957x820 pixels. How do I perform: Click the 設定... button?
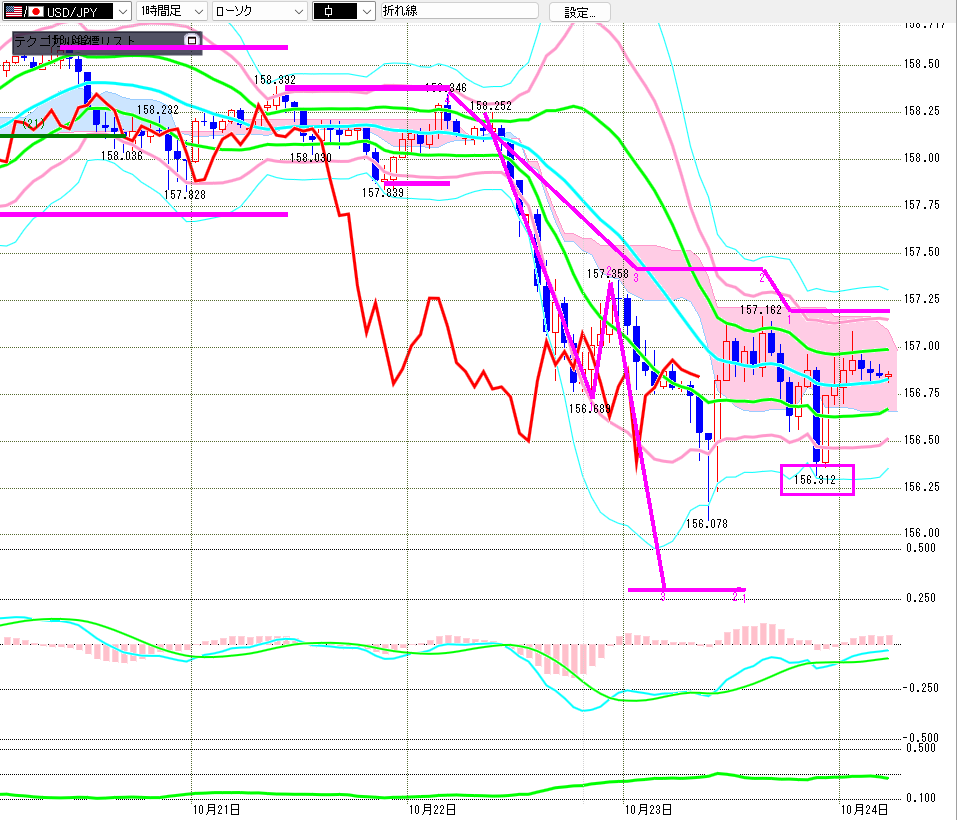click(579, 12)
